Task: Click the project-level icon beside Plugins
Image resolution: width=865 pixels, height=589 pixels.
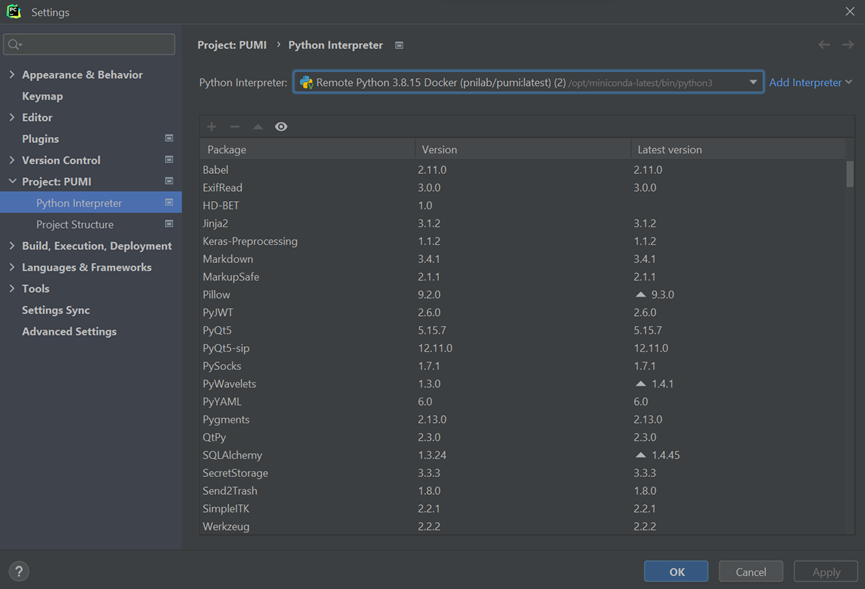Action: pos(169,138)
